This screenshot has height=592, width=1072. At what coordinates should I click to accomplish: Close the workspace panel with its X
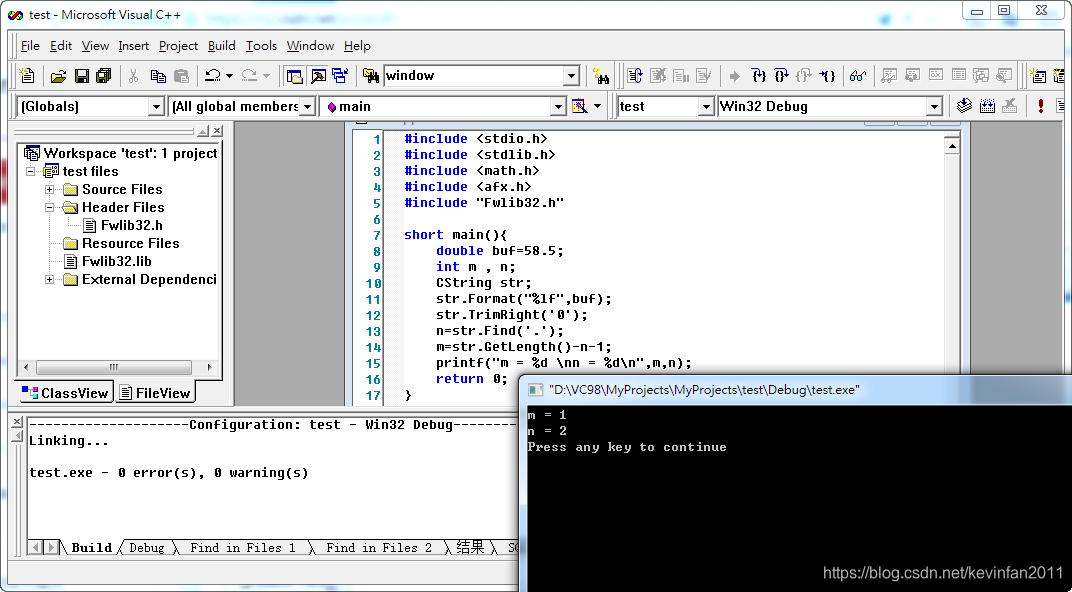tap(217, 131)
